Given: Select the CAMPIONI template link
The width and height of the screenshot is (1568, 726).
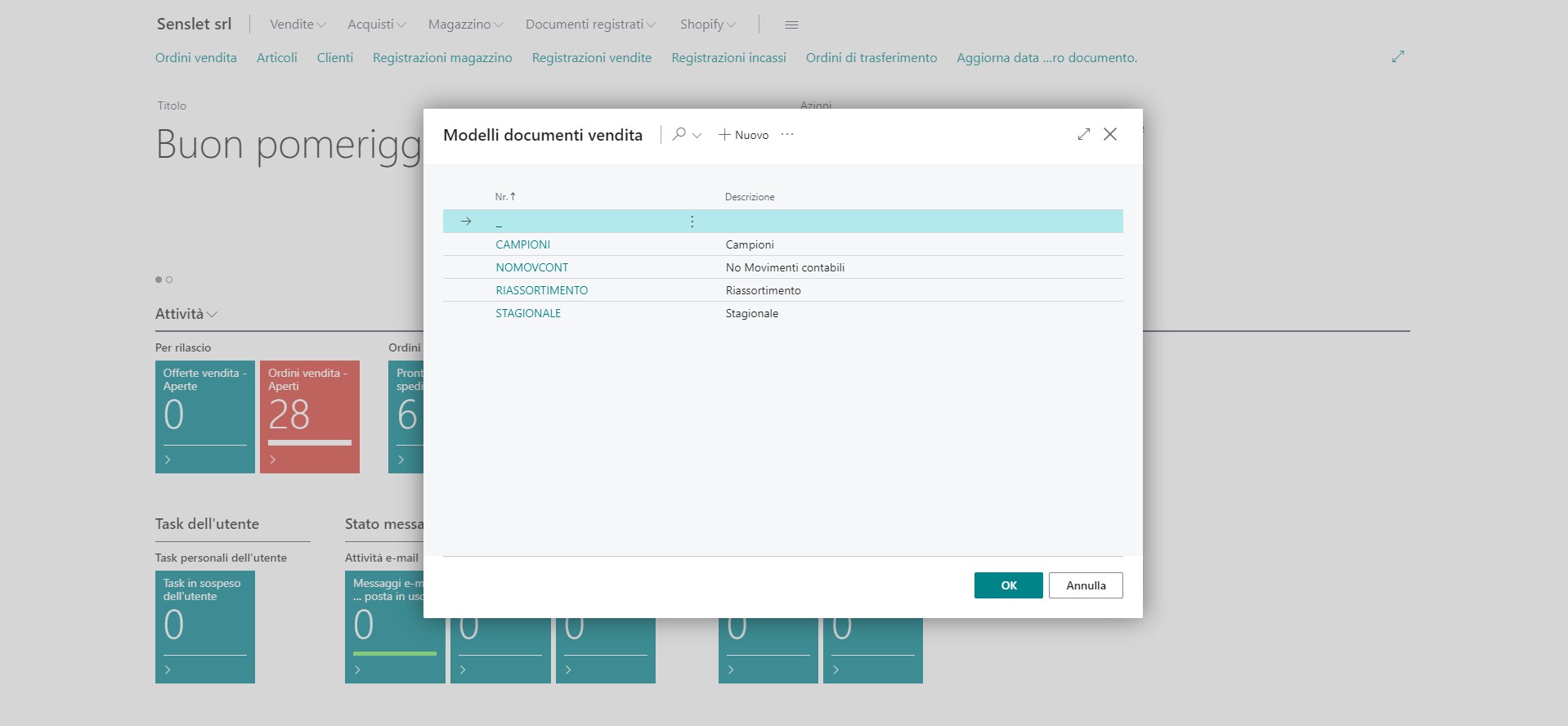Looking at the screenshot, I should 522,244.
